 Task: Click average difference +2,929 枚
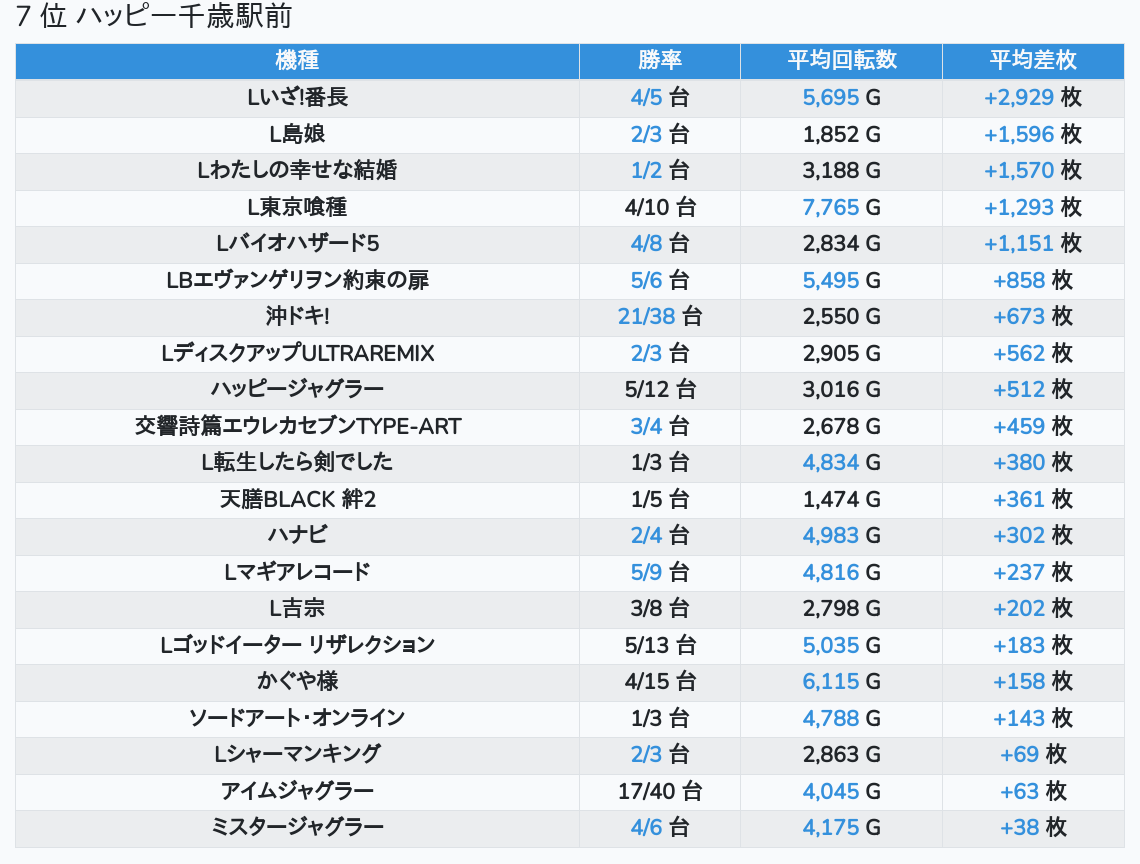(x=1032, y=97)
